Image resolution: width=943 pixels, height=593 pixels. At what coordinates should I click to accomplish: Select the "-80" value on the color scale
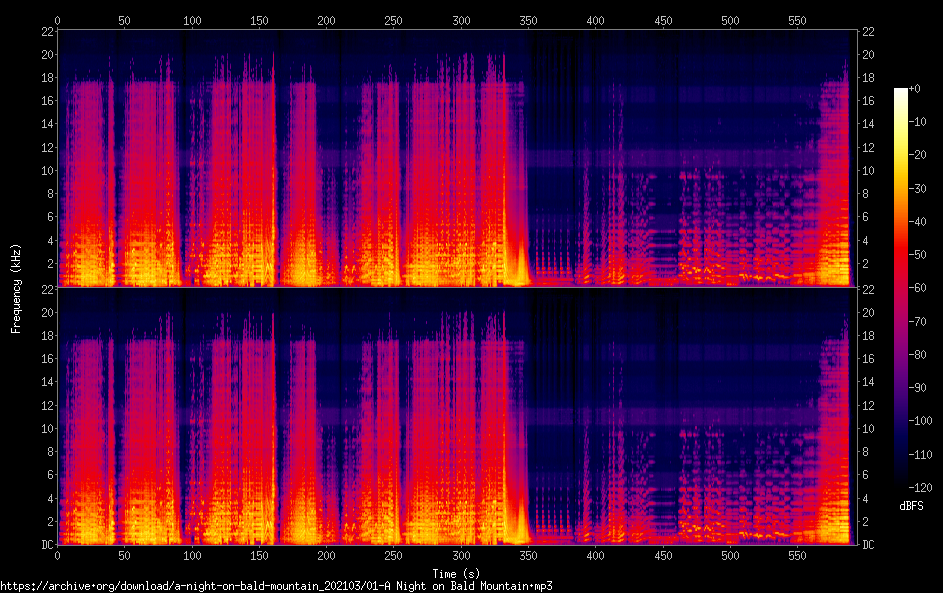[917, 354]
